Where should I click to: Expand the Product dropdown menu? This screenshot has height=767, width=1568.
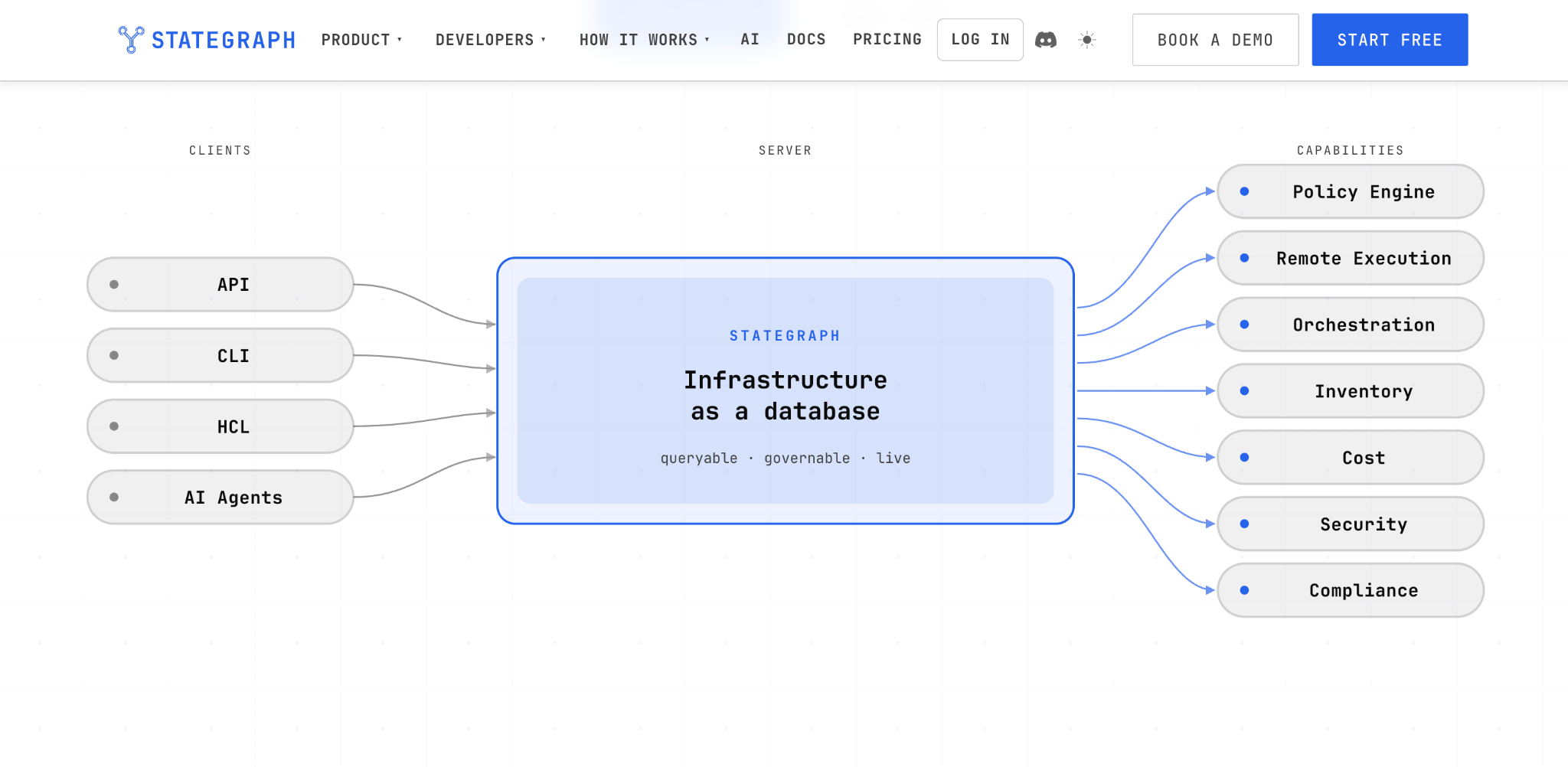point(361,40)
